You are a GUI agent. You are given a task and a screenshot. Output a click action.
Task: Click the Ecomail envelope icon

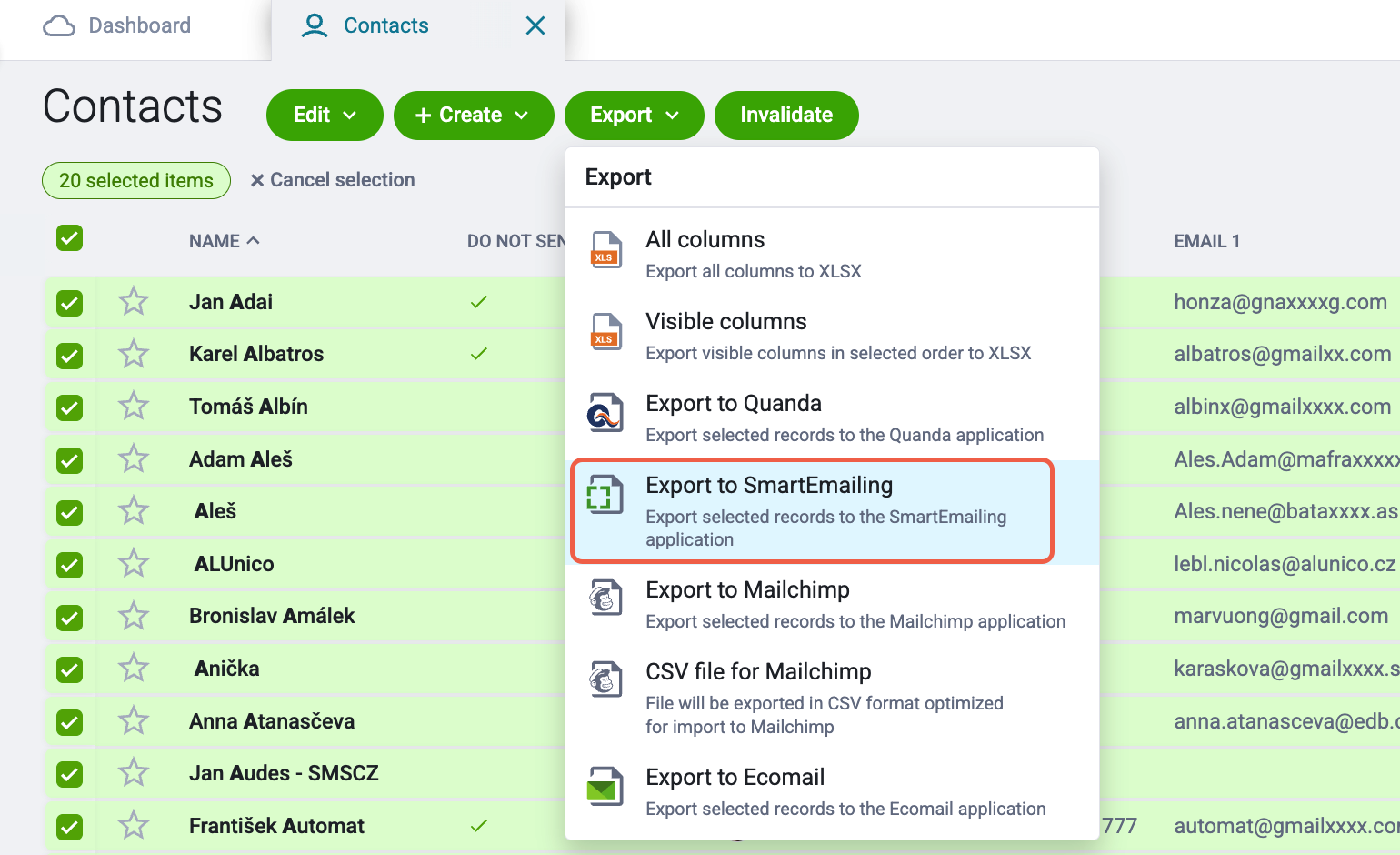605,787
